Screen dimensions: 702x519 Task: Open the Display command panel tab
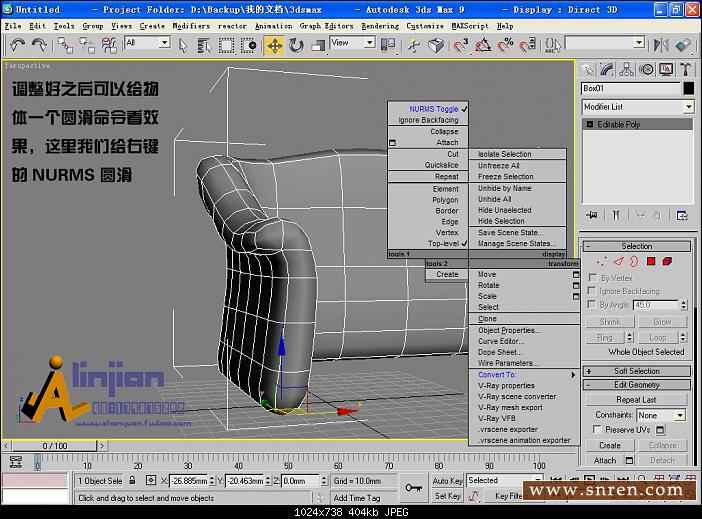pyautogui.click(x=666, y=69)
